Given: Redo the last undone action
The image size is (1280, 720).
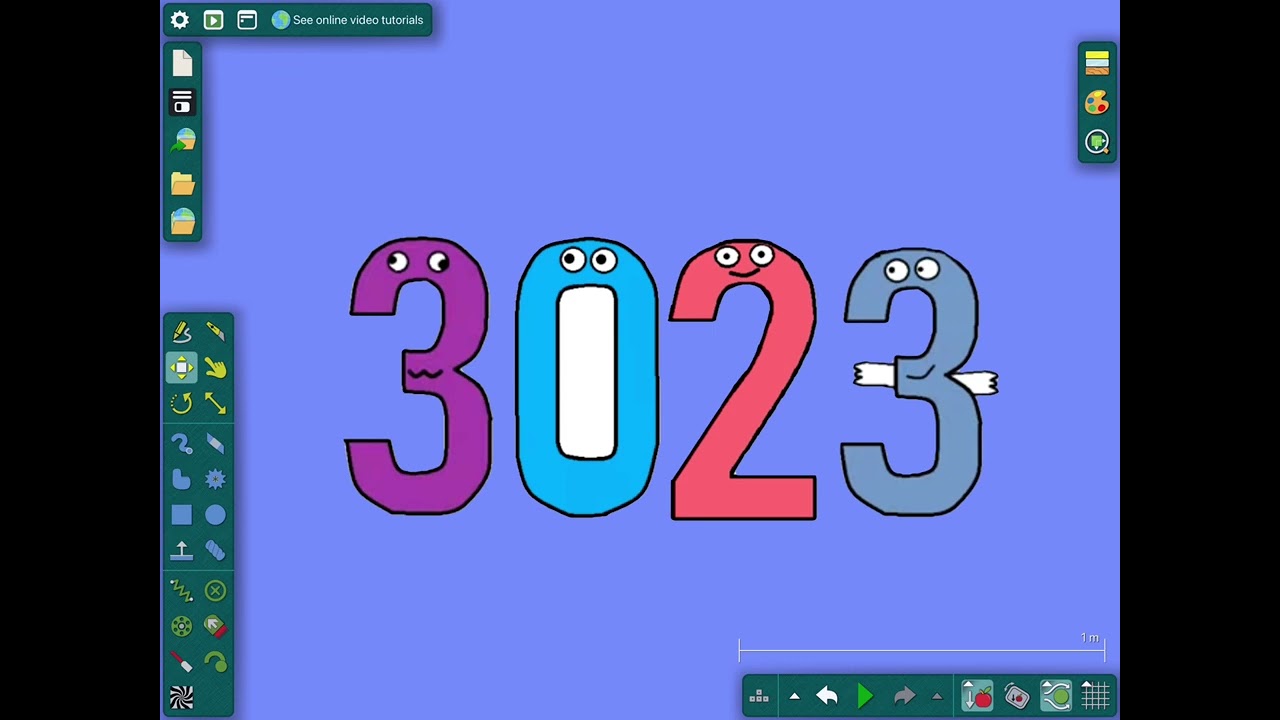Looking at the screenshot, I should [904, 696].
